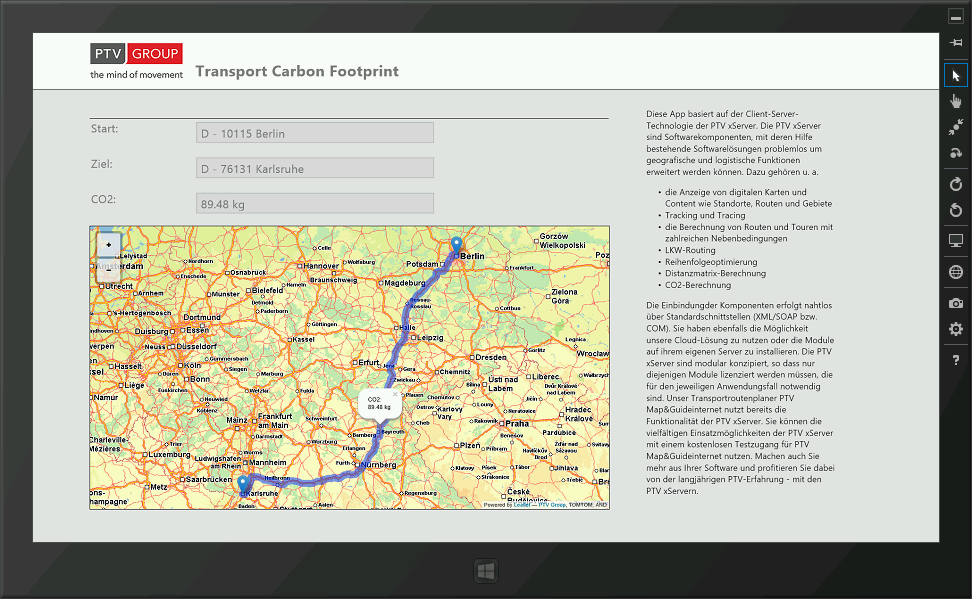Click the Start field showing Berlin
Screen dimensions: 972x599
[x=313, y=132]
